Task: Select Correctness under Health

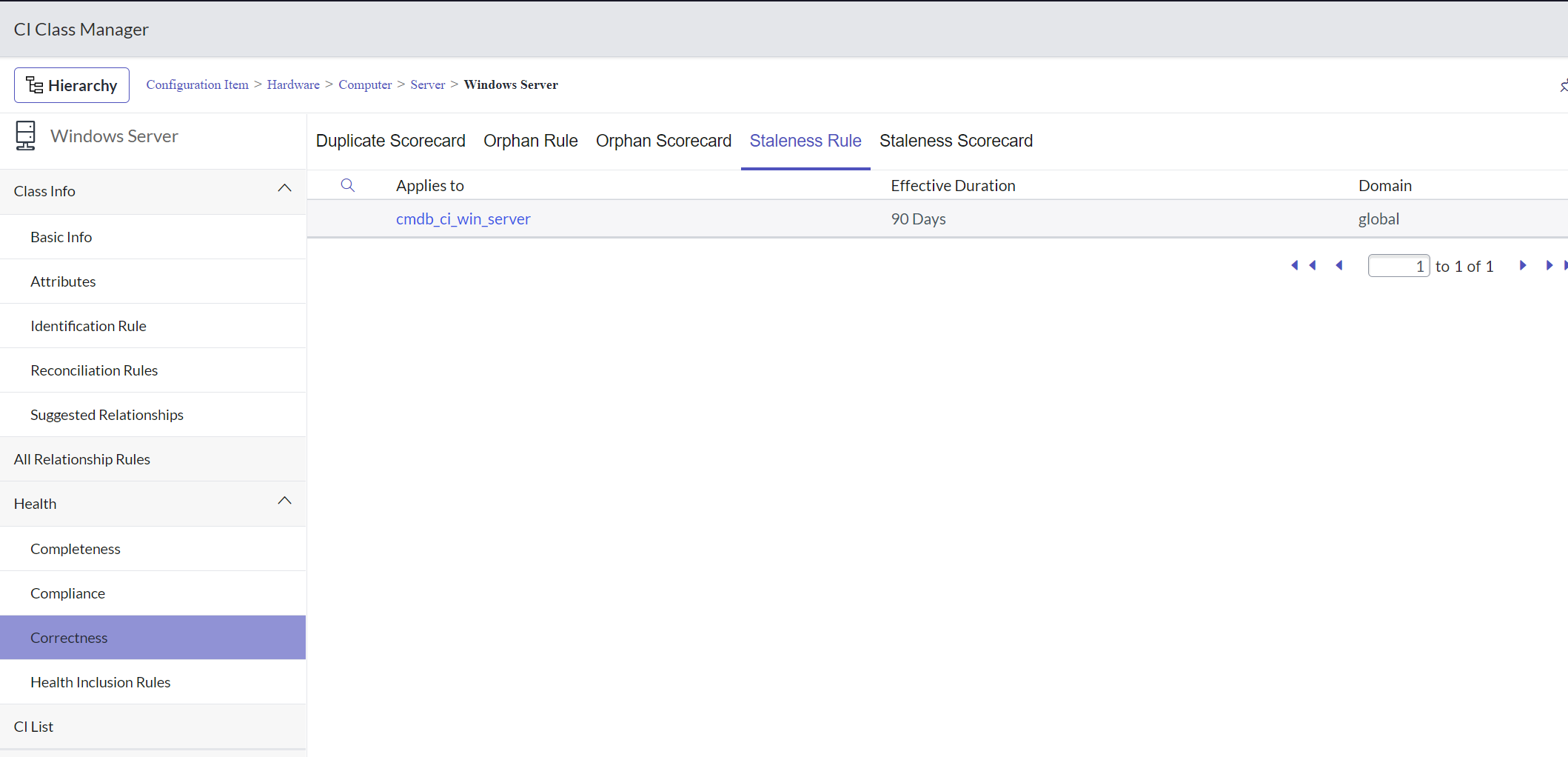Action: pyautogui.click(x=153, y=638)
